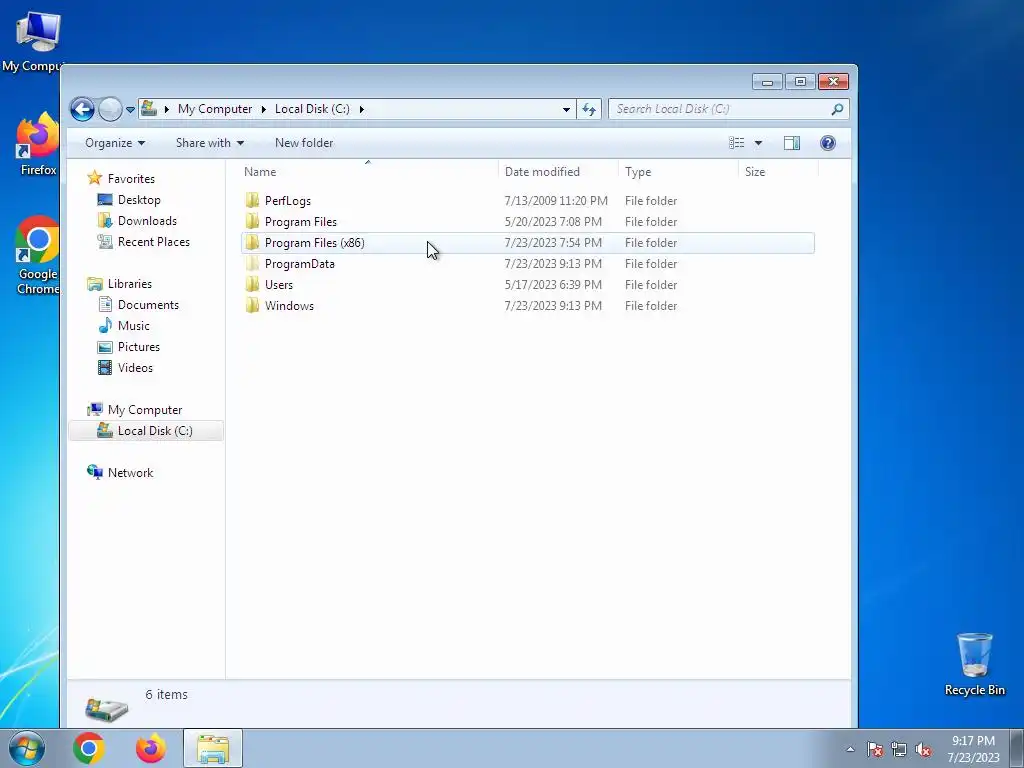Open the Action Center flag icon
1024x768 pixels.
pyautogui.click(x=874, y=749)
